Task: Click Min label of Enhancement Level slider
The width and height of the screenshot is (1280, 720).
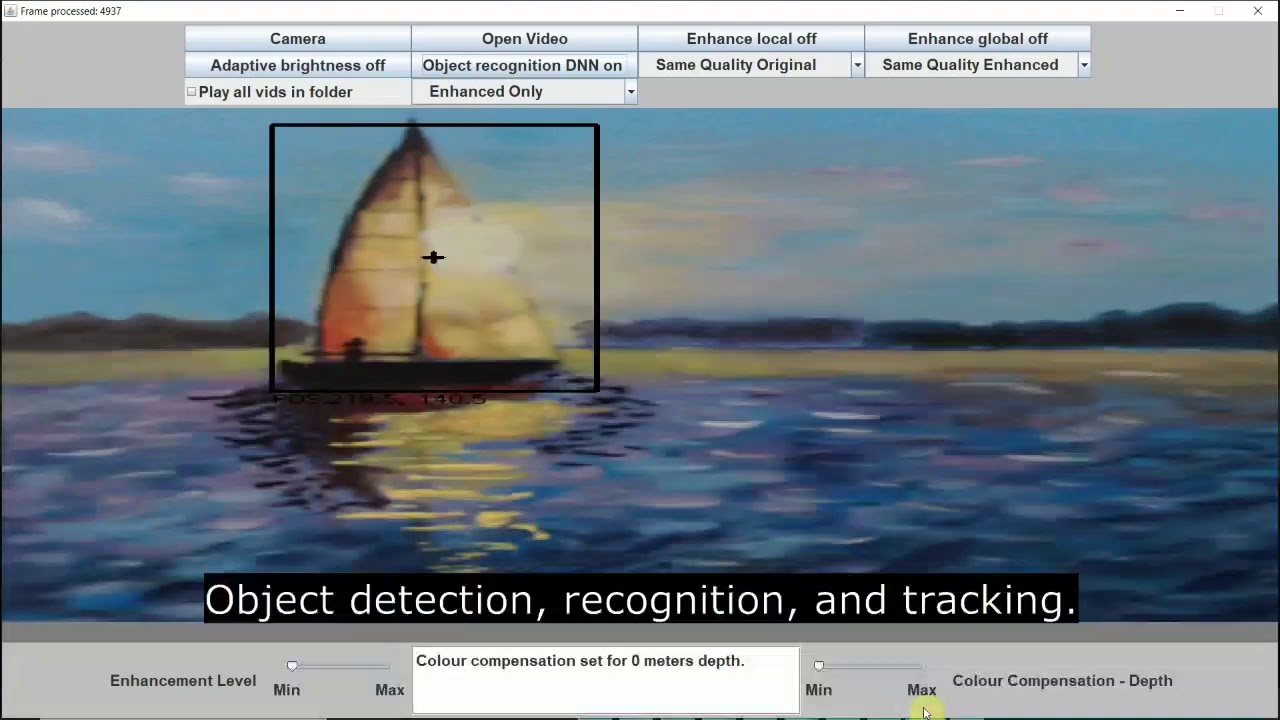Action: click(287, 690)
